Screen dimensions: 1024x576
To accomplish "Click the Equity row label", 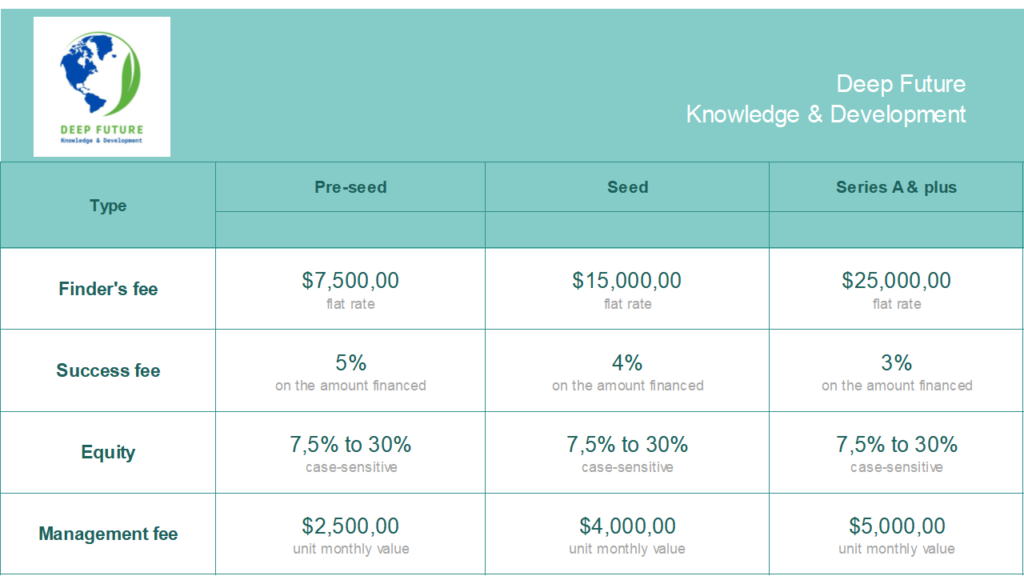I will point(108,452).
